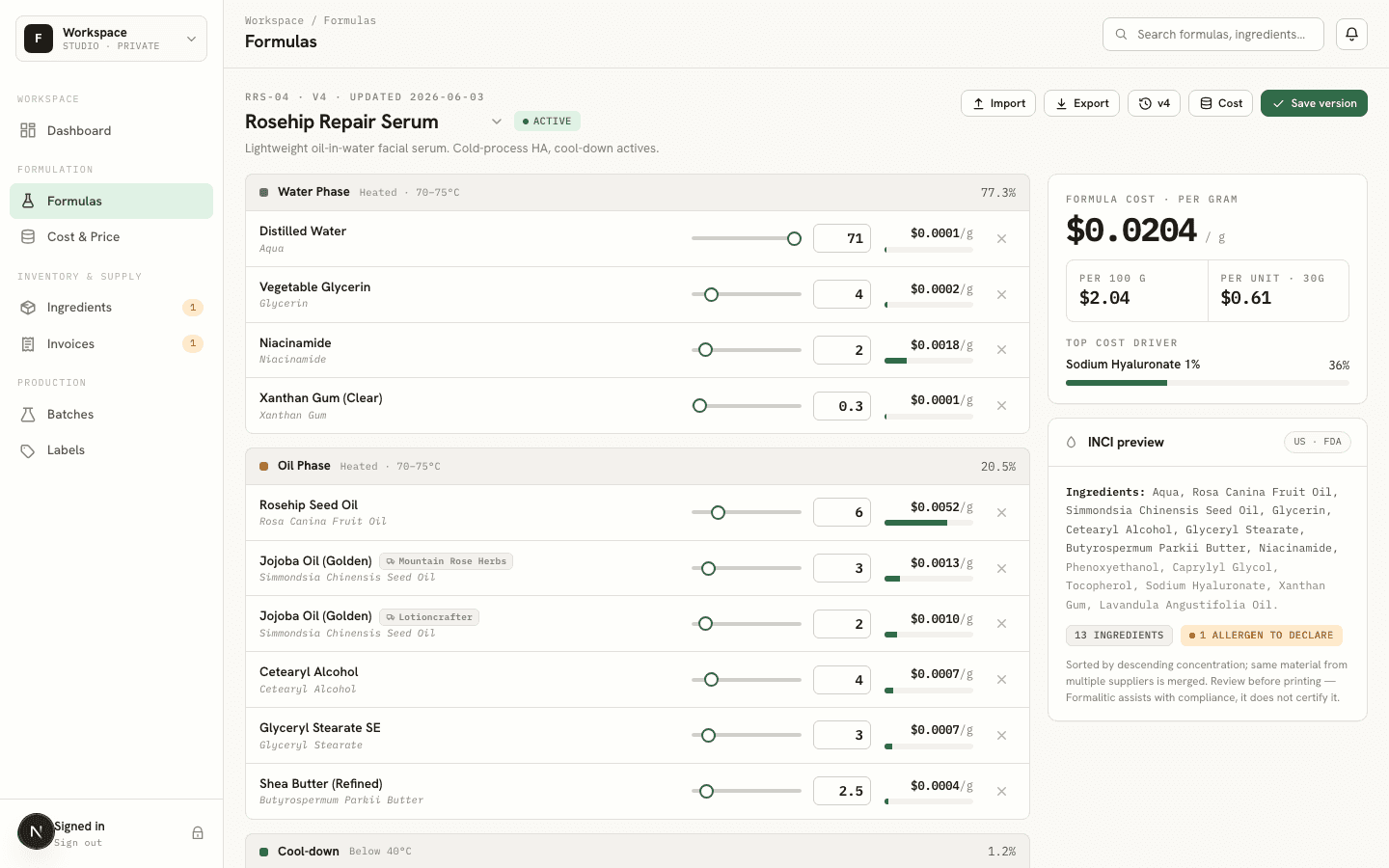1389x868 pixels.
Task: Click the Shea Butter slider handle
Action: click(706, 792)
